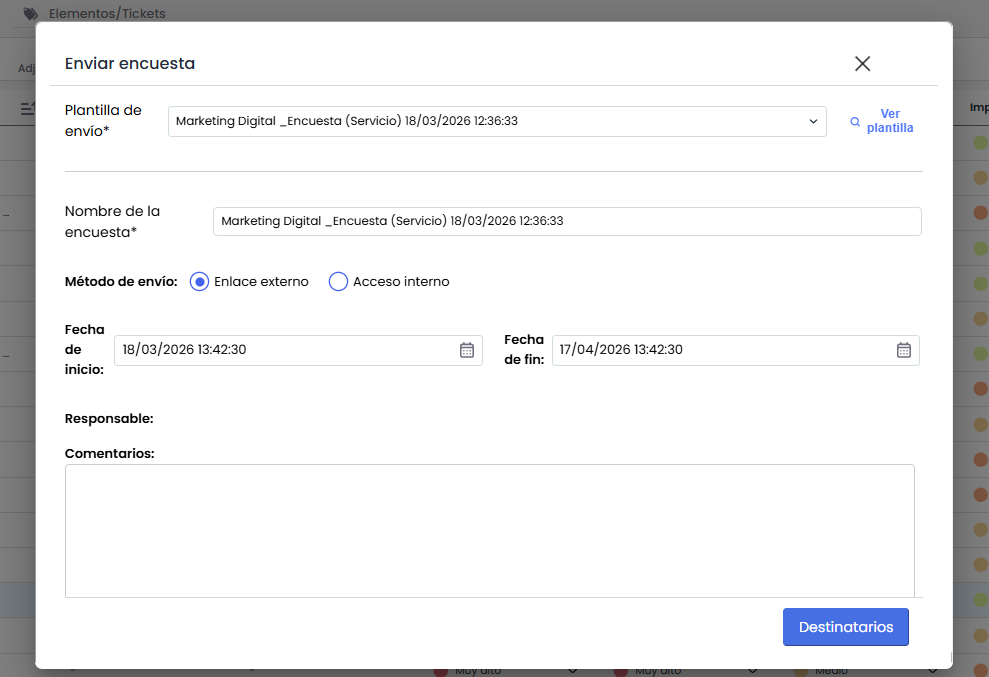Click the tags icon beside Elementos/Tickets

click(x=31, y=14)
